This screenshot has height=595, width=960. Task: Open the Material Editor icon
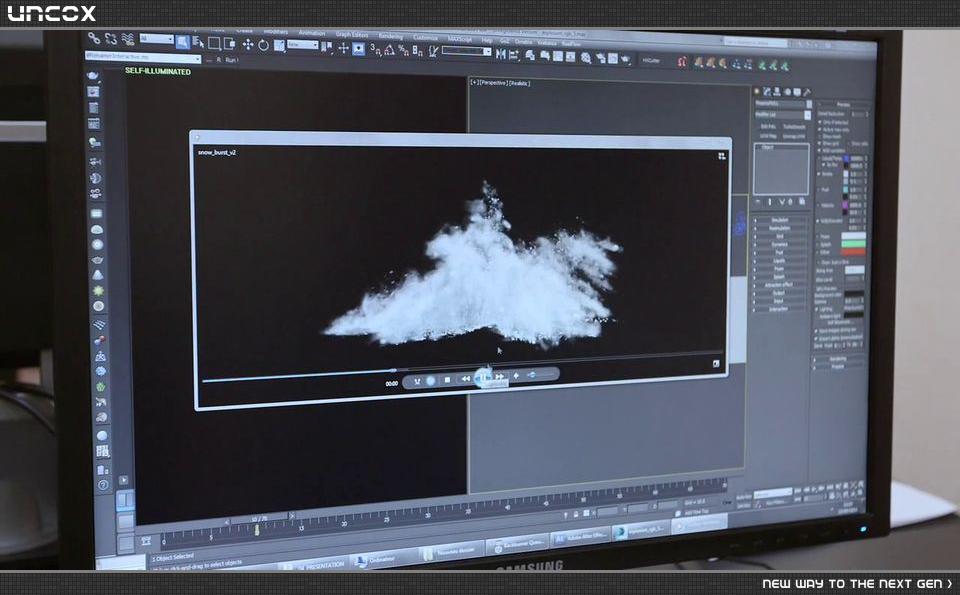586,58
